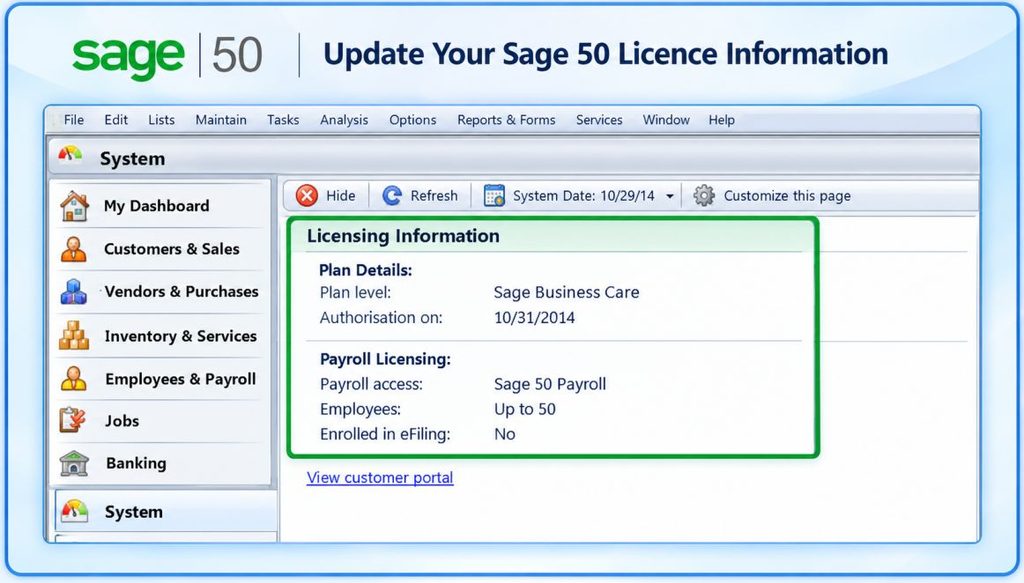1024x583 pixels.
Task: Select Inventory & Services navigation label
Action: point(181,336)
